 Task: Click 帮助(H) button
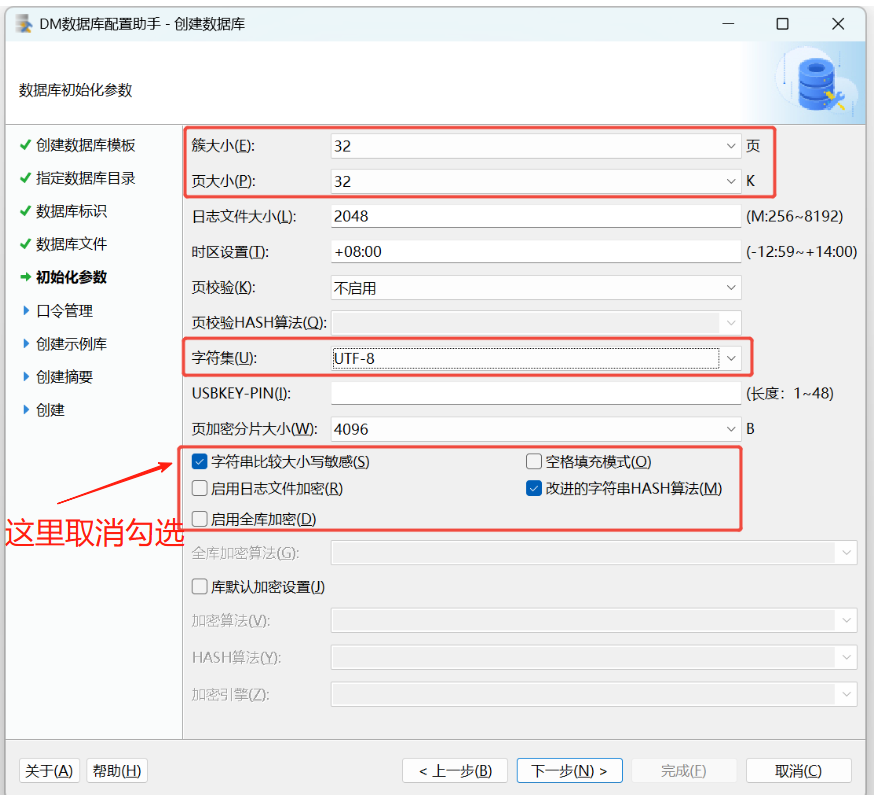coord(117,771)
